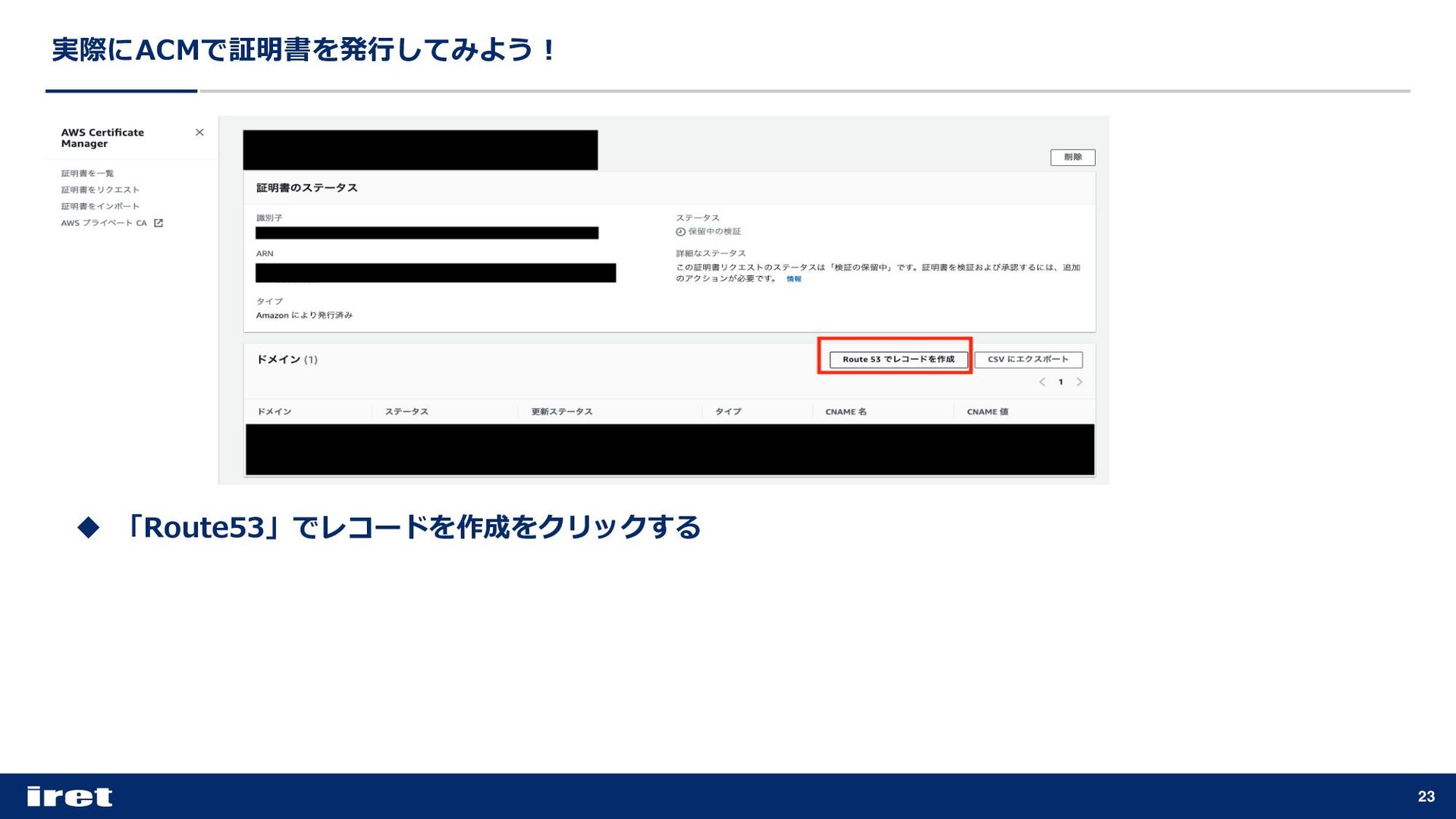Image resolution: width=1456 pixels, height=819 pixels.
Task: Click 証明書のステータス section heading
Action: tap(306, 188)
